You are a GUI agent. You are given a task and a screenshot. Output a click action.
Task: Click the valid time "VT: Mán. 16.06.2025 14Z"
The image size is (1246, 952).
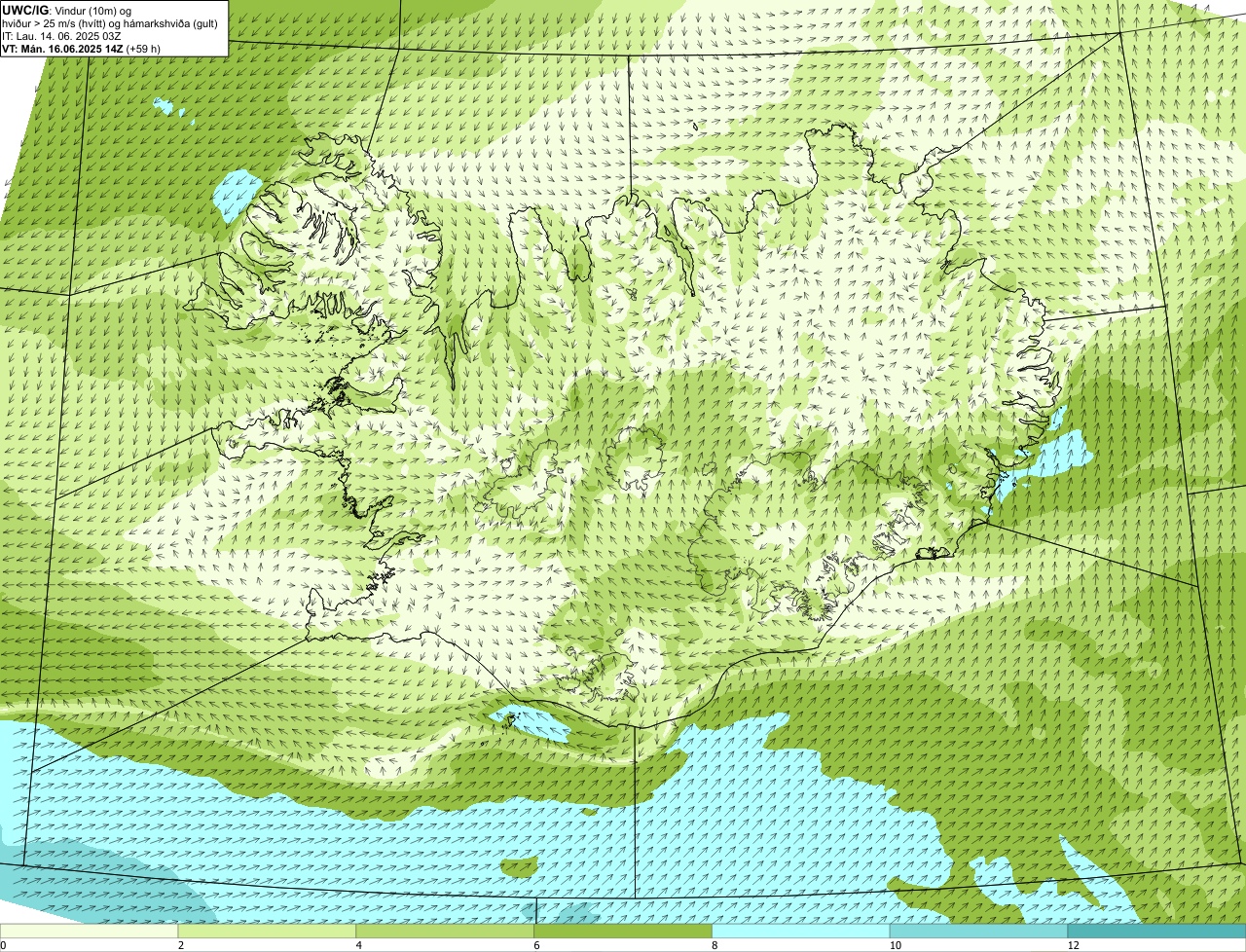62,48
